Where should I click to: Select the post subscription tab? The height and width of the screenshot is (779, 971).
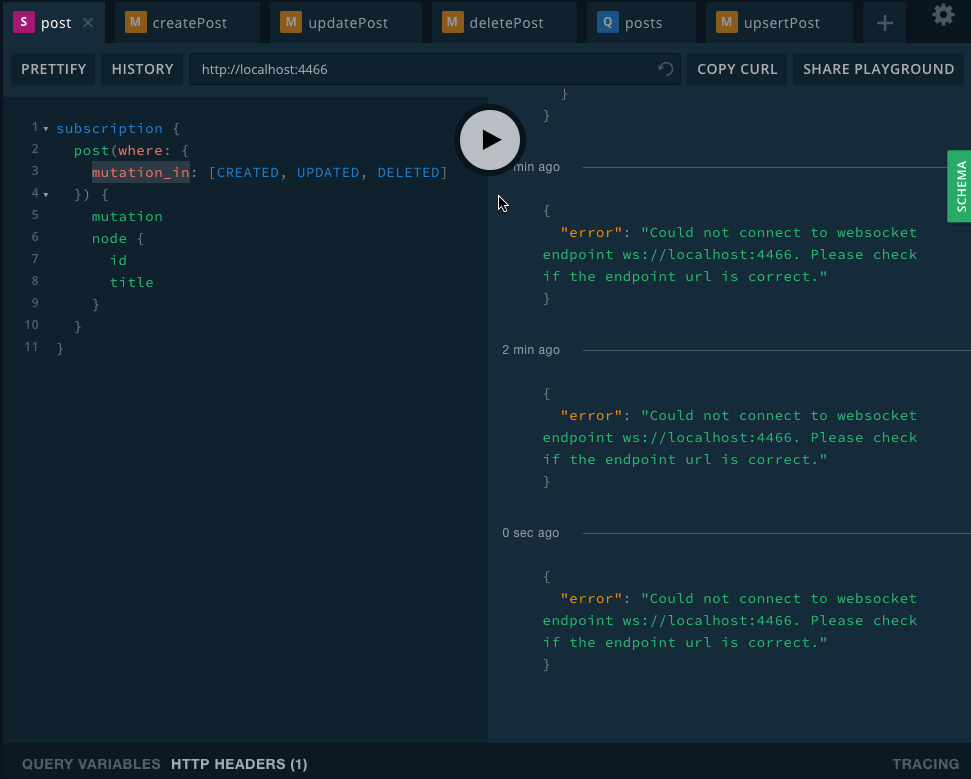[x=56, y=23]
